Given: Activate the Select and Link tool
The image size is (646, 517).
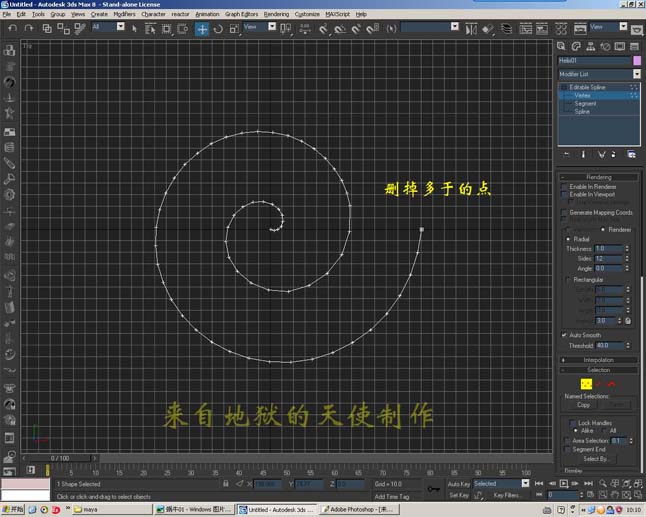Looking at the screenshot, I should point(47,28).
